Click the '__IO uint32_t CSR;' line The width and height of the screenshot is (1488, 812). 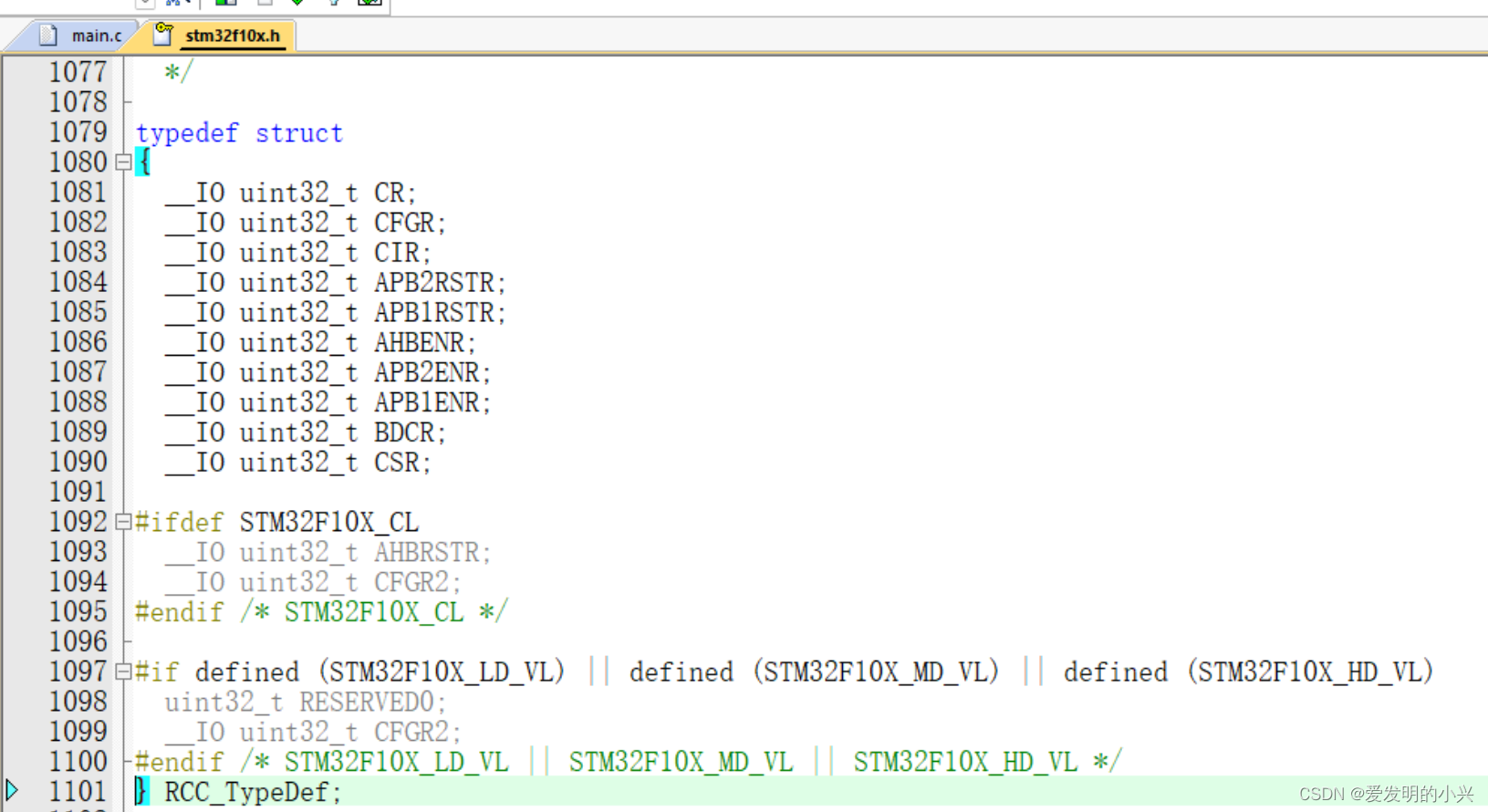point(297,463)
